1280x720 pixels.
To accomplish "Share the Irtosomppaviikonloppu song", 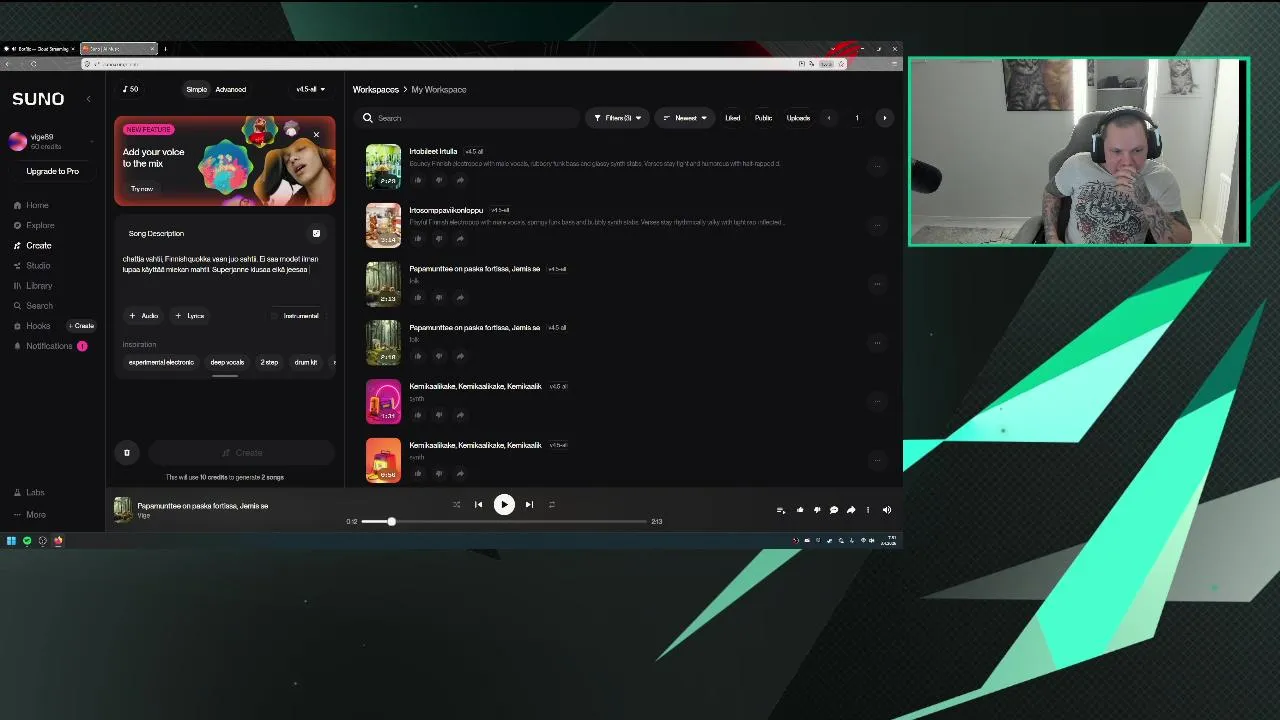I will pyautogui.click(x=460, y=238).
